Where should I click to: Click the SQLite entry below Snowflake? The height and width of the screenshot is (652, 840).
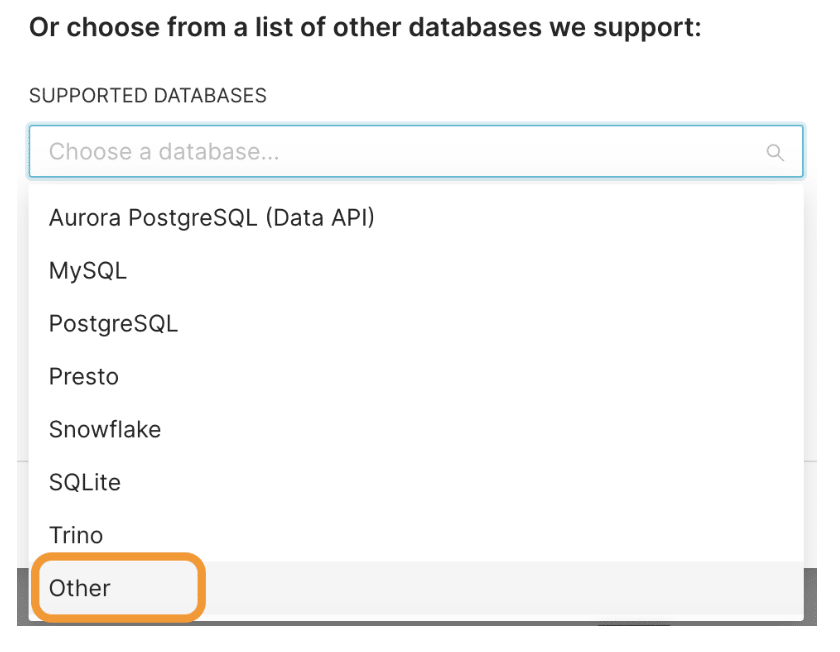click(x=416, y=482)
